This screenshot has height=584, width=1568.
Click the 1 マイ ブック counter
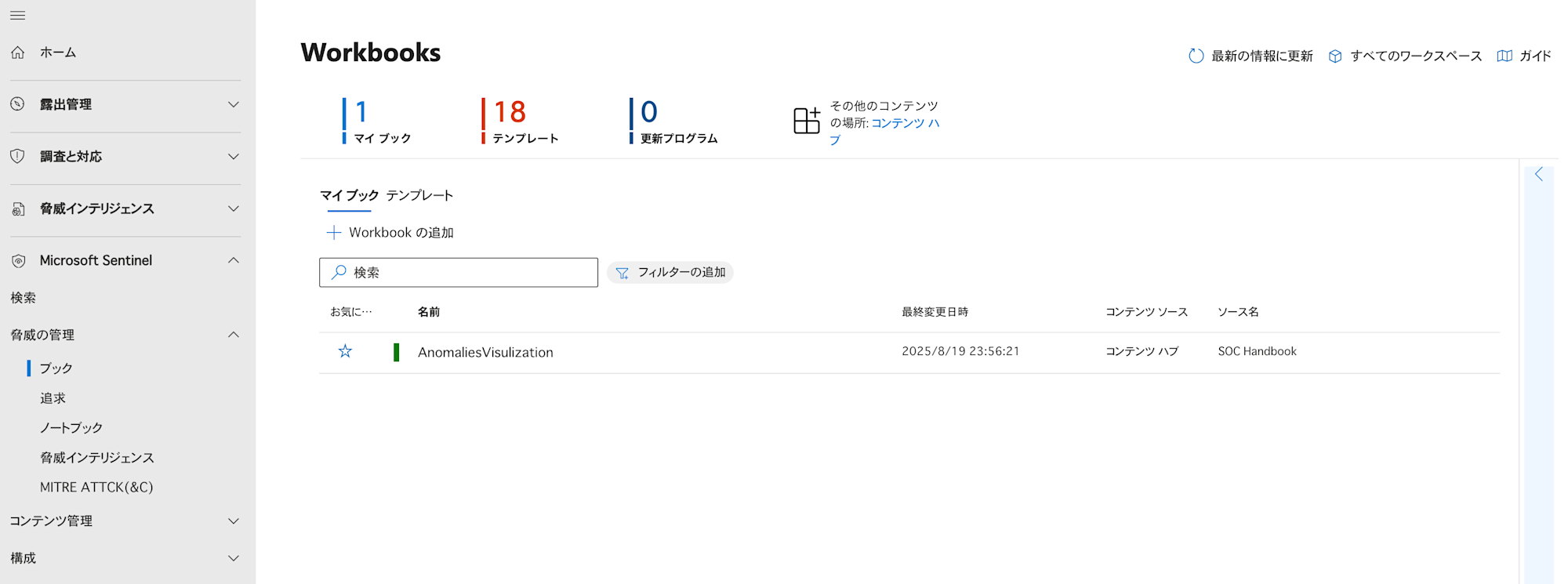[x=377, y=121]
